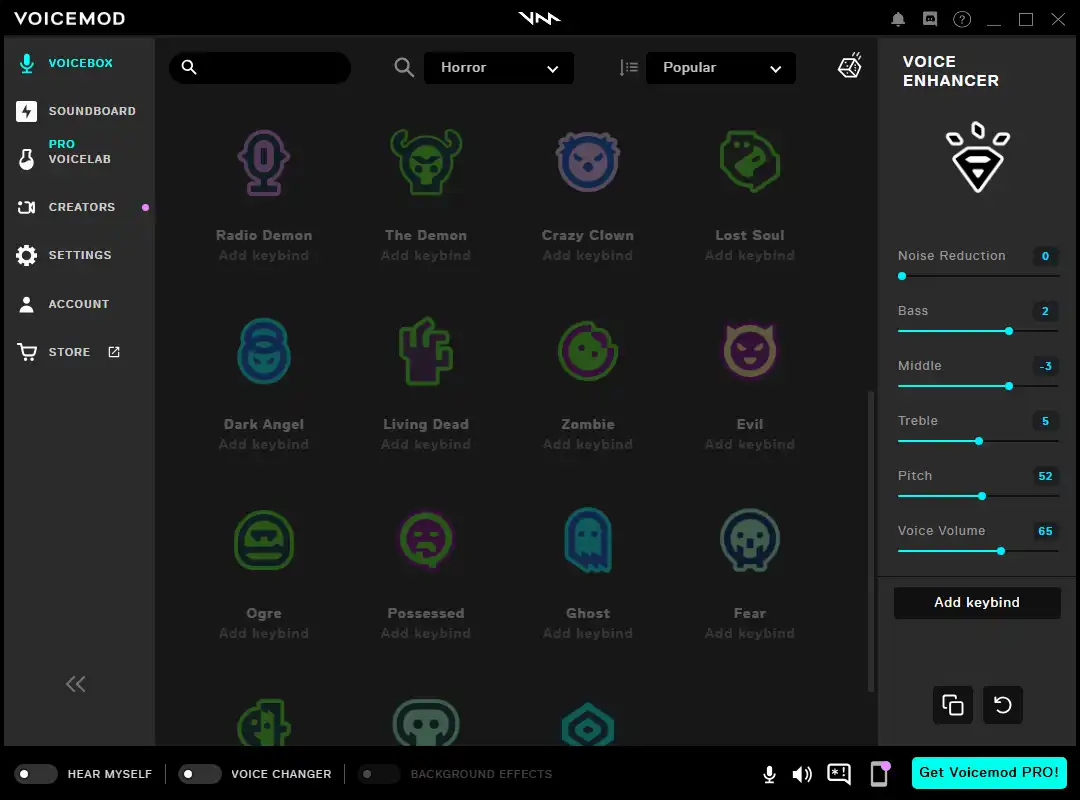Click the random voice dice icon
Image resolution: width=1080 pixels, height=800 pixels.
[x=850, y=66]
